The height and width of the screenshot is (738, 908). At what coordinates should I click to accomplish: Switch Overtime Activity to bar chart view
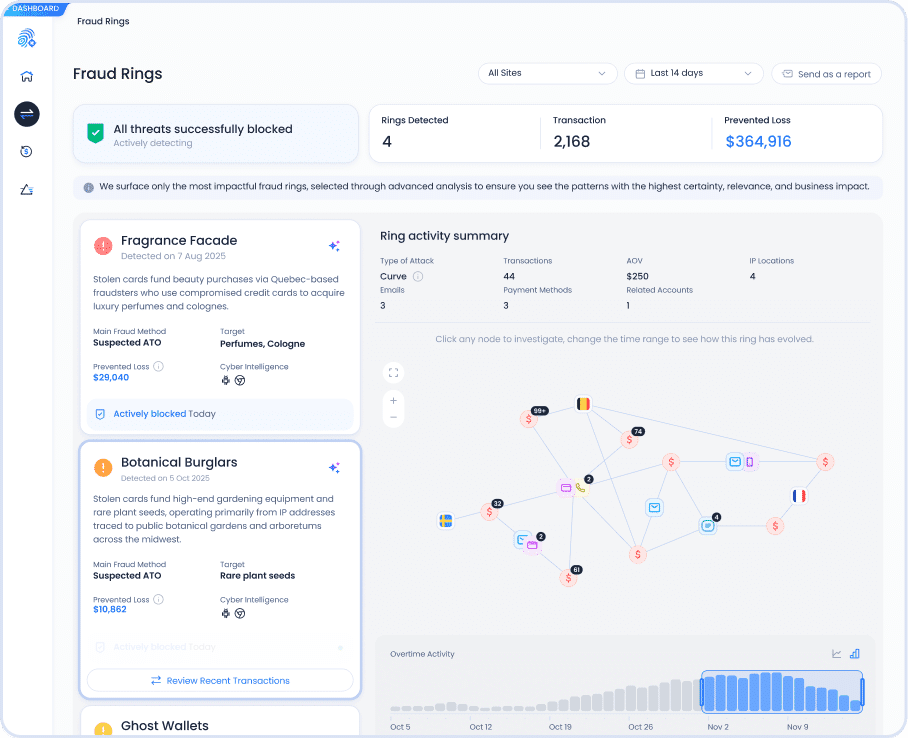tap(855, 654)
